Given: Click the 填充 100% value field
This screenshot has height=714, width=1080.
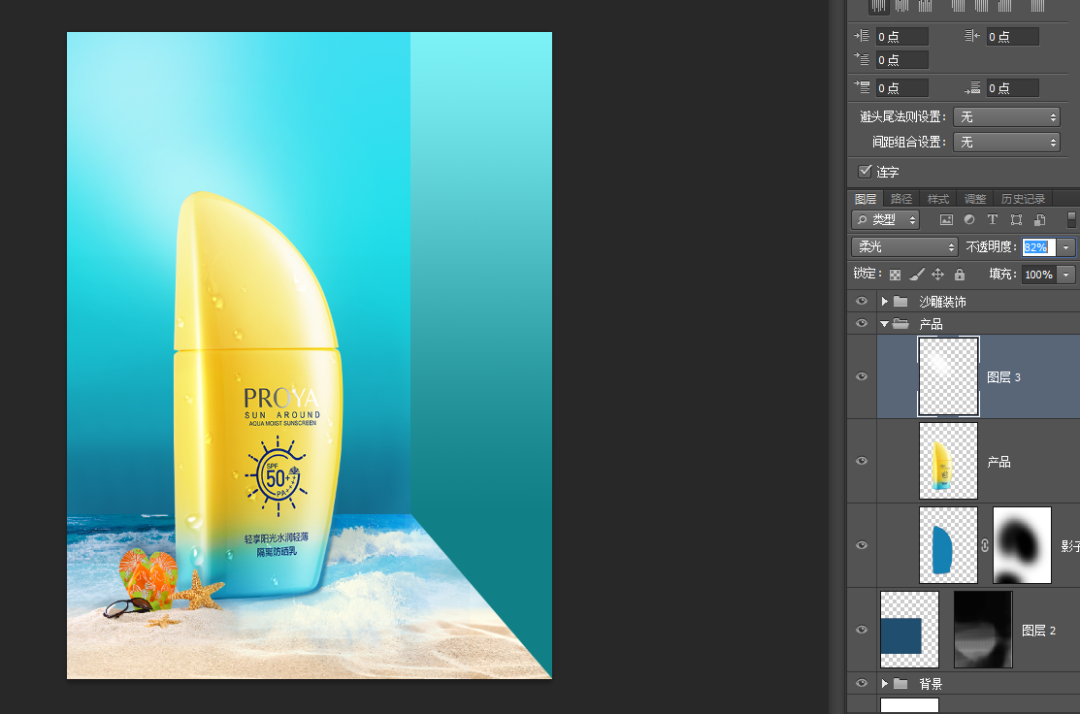Looking at the screenshot, I should (x=1039, y=275).
